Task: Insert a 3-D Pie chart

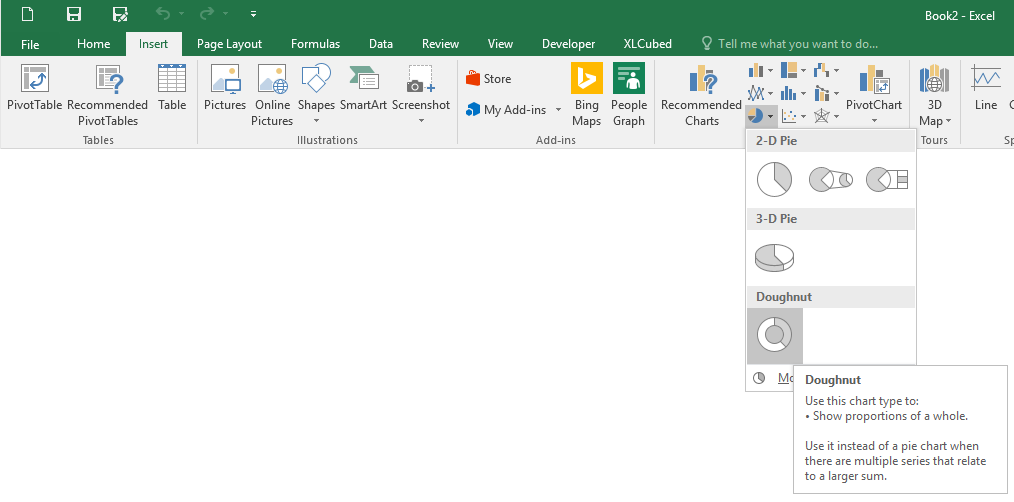Action: [774, 257]
